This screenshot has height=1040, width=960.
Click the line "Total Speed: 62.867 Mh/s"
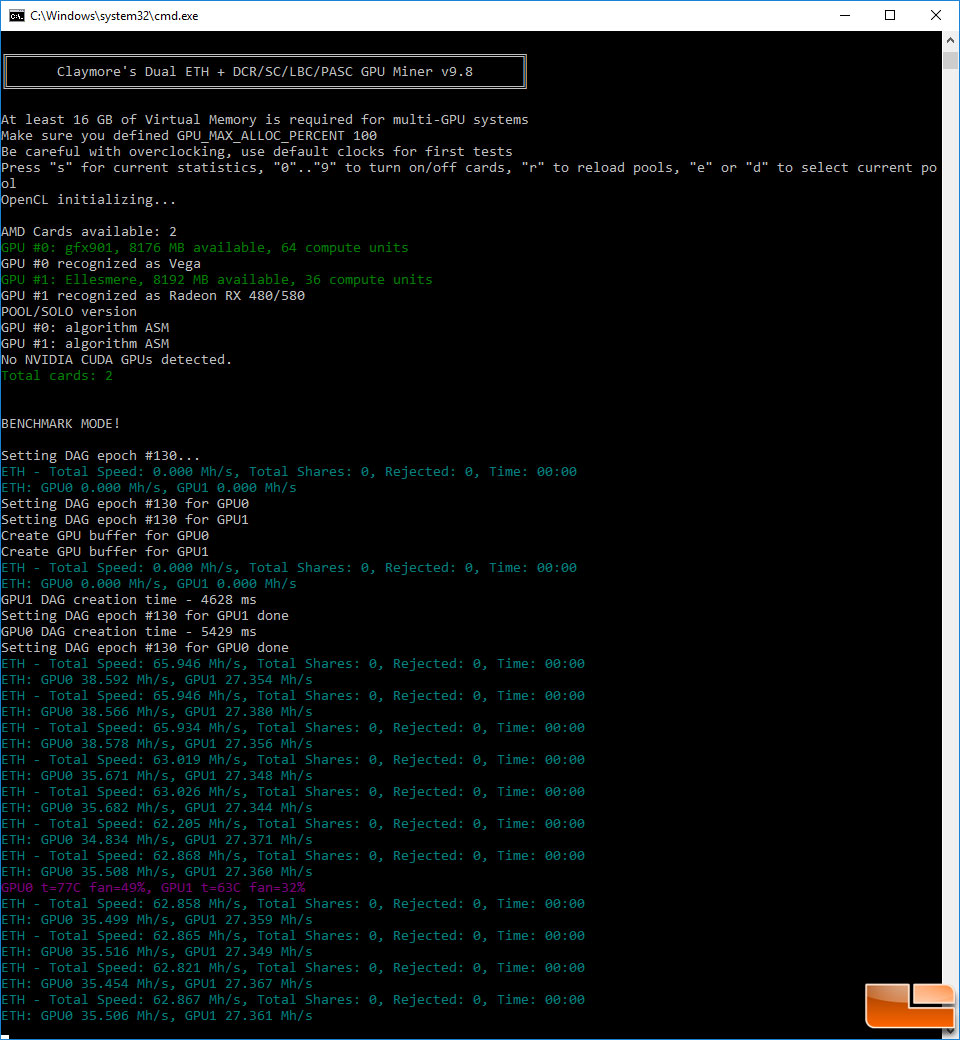pyautogui.click(x=293, y=1000)
